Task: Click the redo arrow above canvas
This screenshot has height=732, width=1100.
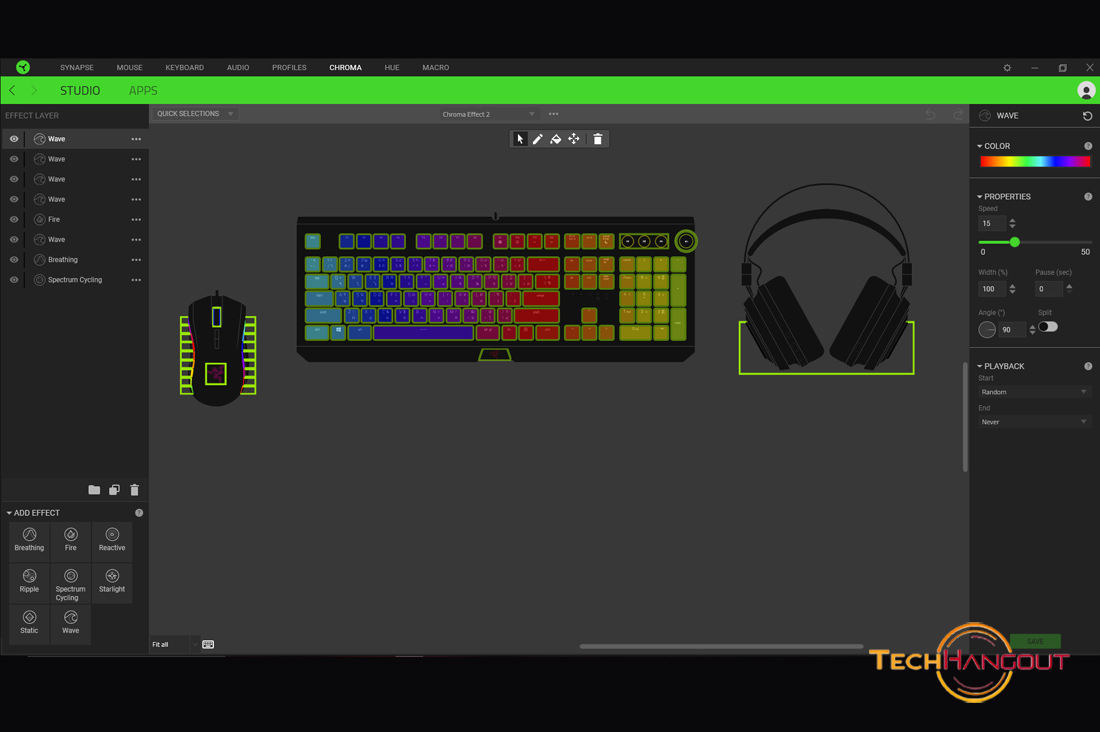Action: point(958,114)
